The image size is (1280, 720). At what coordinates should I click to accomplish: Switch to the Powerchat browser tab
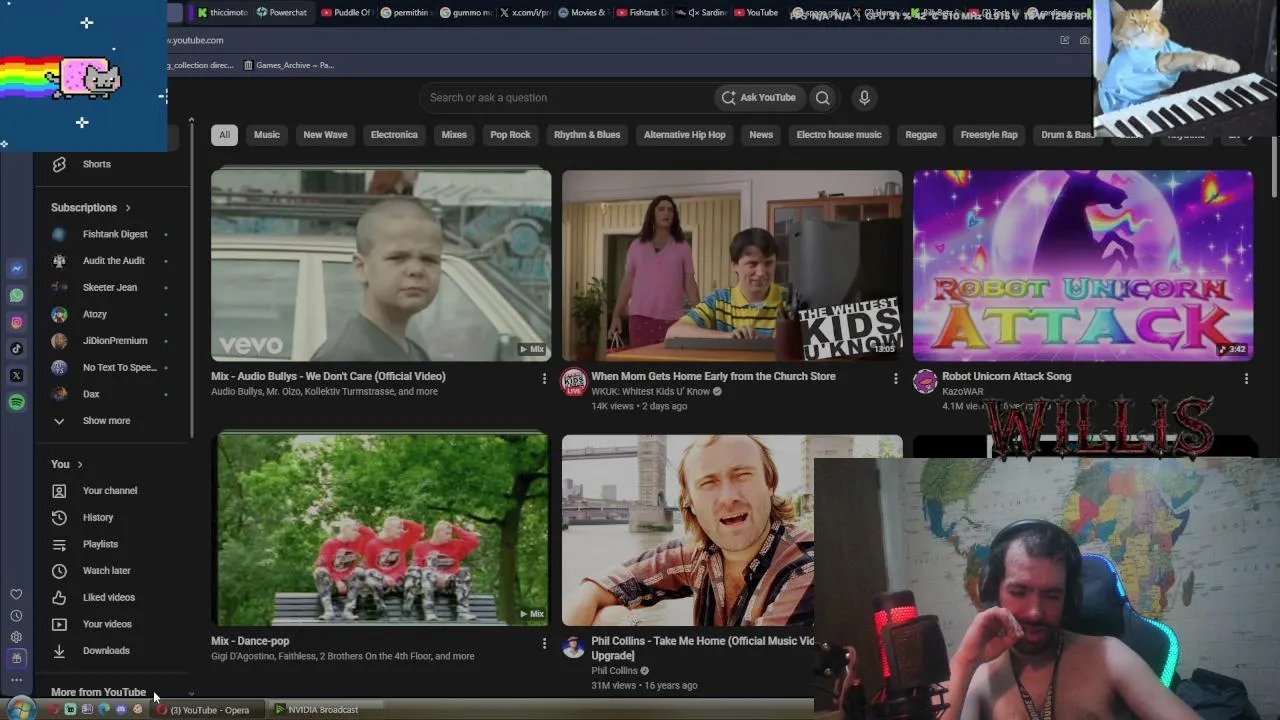pos(283,13)
